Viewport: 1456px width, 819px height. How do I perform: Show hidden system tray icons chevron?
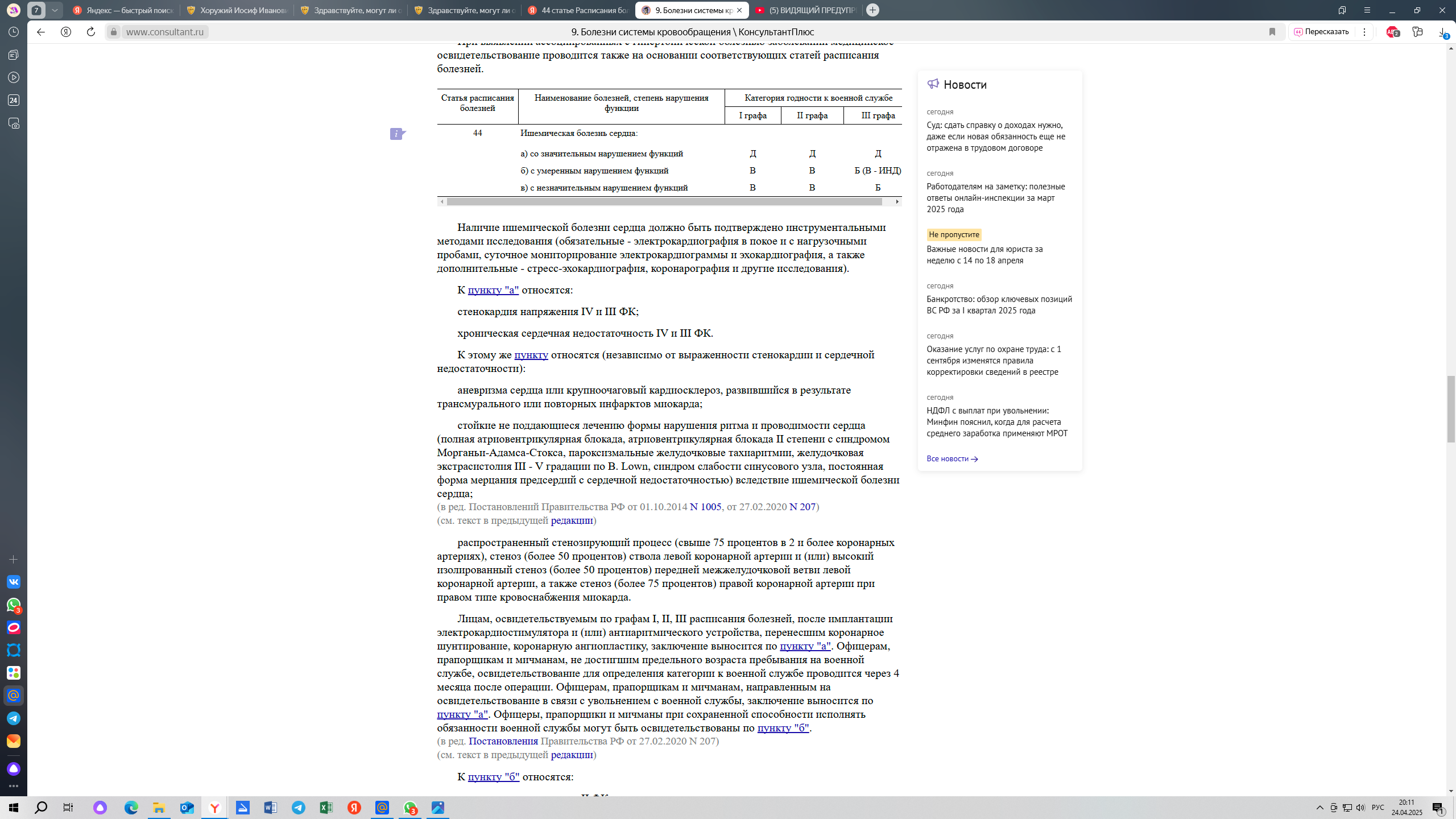pyautogui.click(x=1320, y=808)
